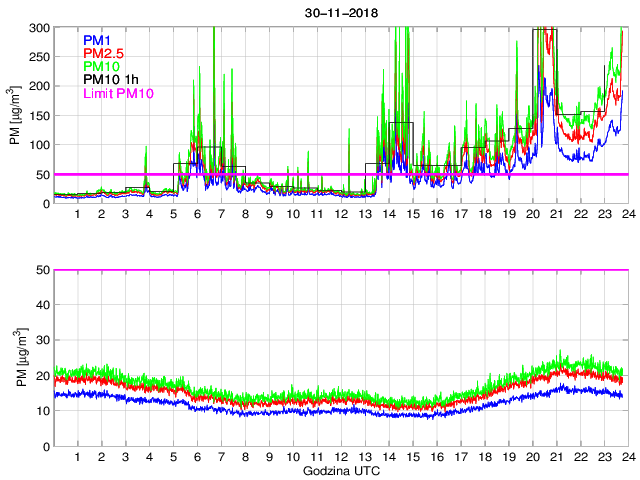Image resolution: width=640 pixels, height=480 pixels.
Task: Click the 150 tick on top chart y-axis
Action: (x=38, y=115)
